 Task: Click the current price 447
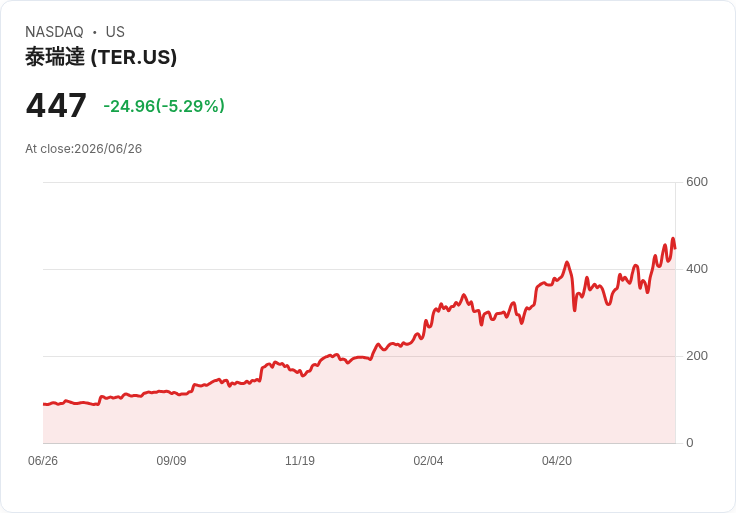pos(56,105)
